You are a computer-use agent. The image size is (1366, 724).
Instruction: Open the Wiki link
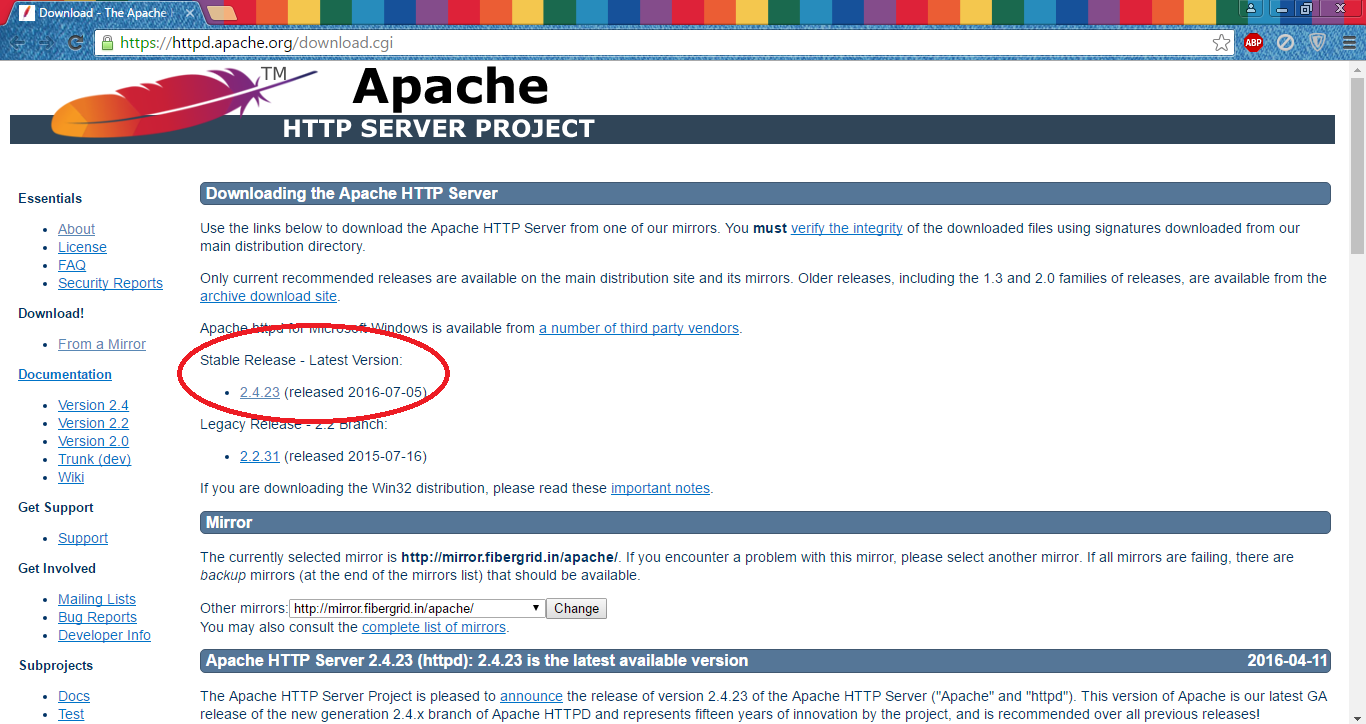pos(71,477)
